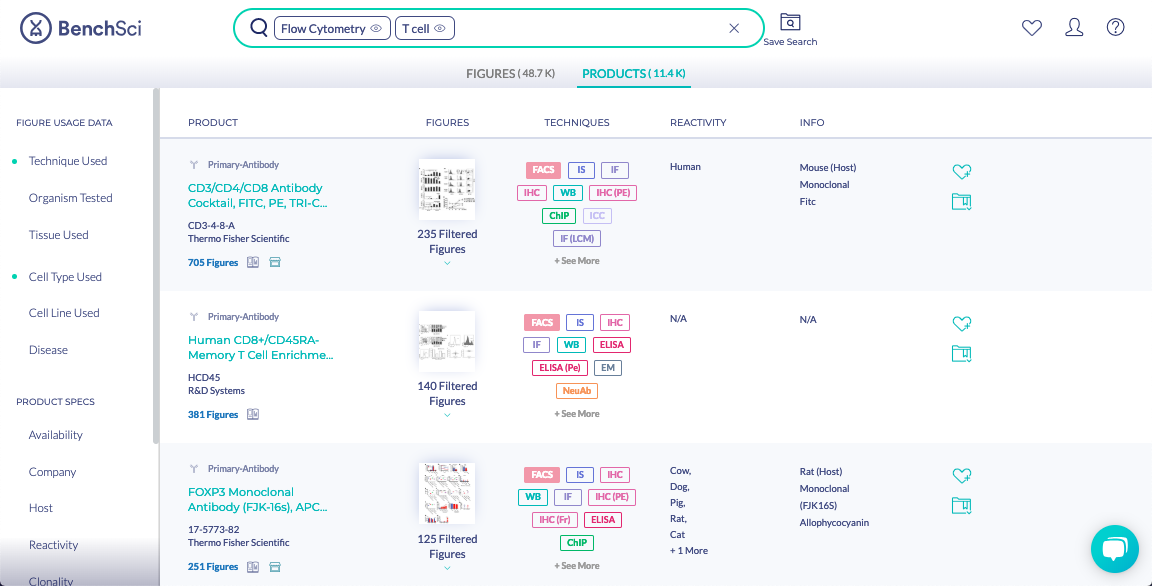The image size is (1152, 586).
Task: Click the magnifying glass search icon
Action: click(259, 28)
